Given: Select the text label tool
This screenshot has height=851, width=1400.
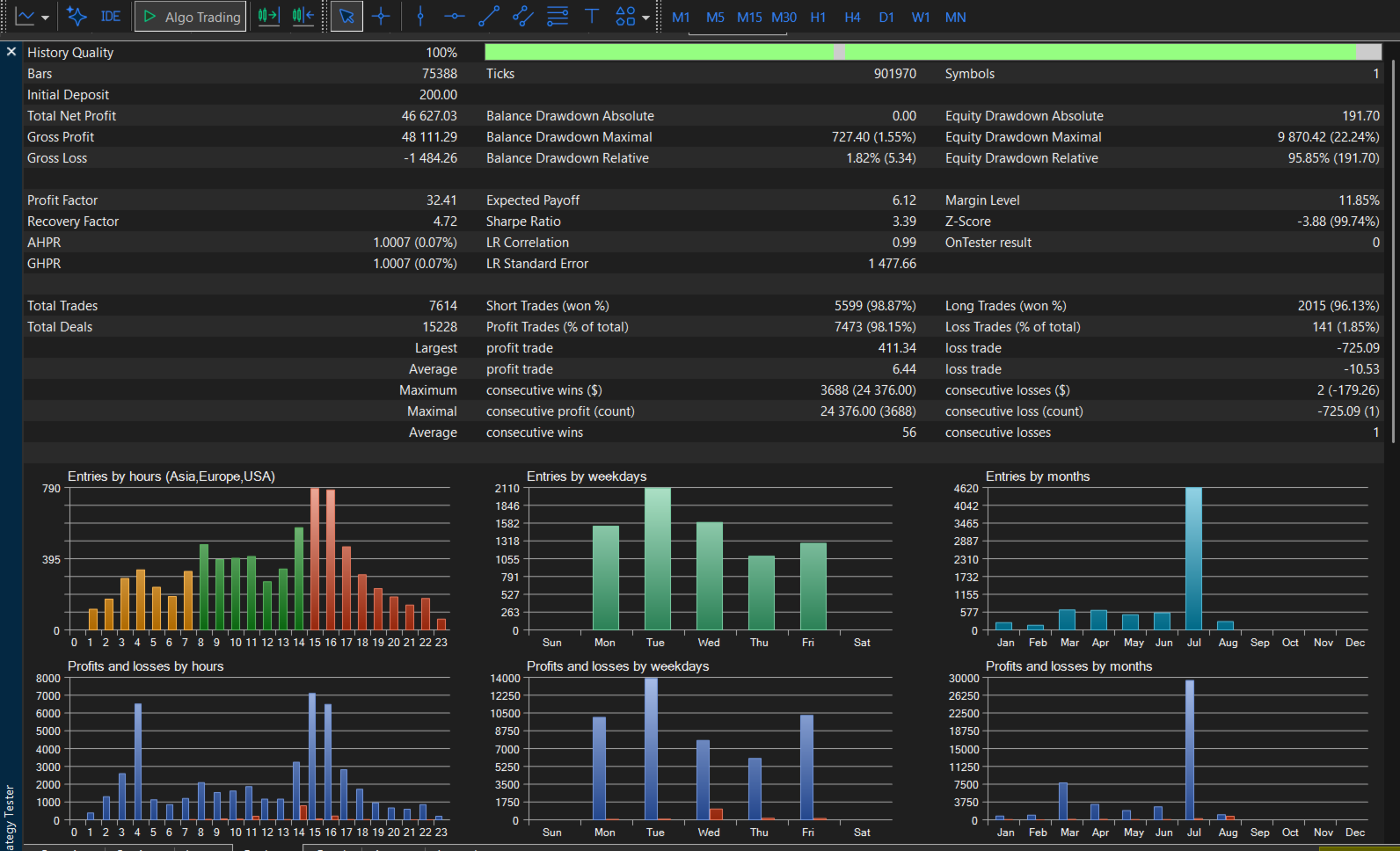Looking at the screenshot, I should pyautogui.click(x=592, y=17).
